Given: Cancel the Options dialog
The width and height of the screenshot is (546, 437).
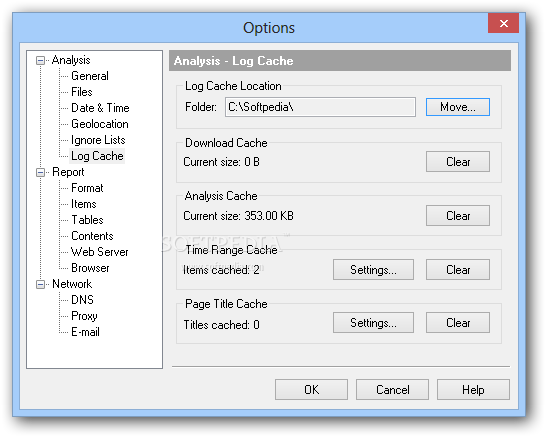Looking at the screenshot, I should [392, 390].
